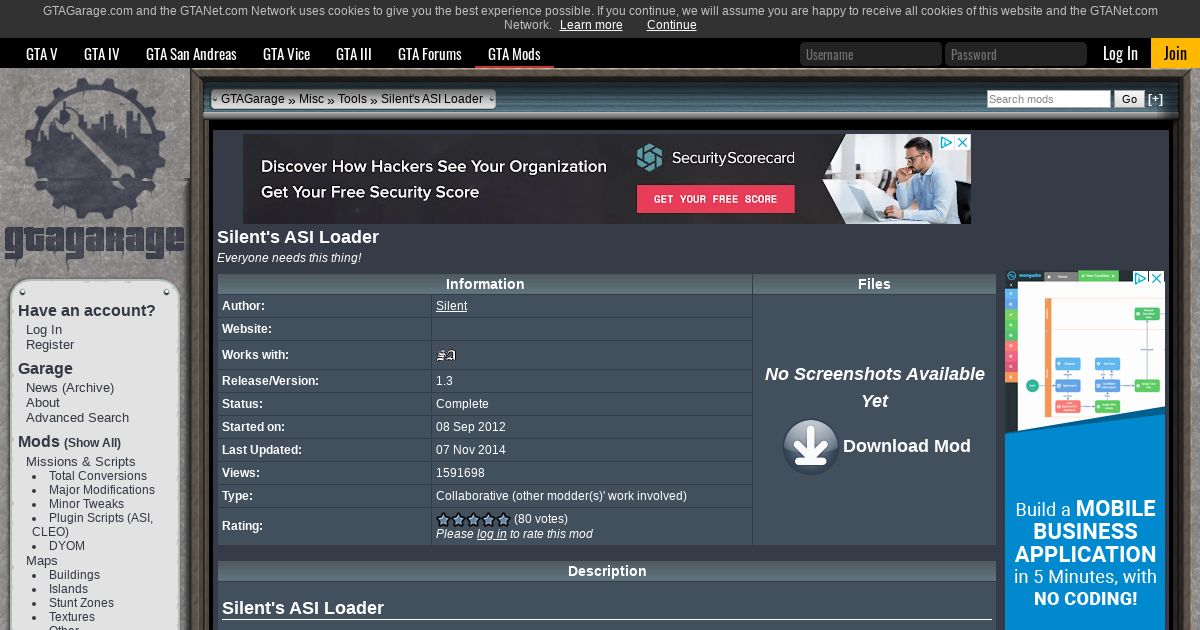
Task: Open Missions & Scripts category
Action: click(81, 462)
